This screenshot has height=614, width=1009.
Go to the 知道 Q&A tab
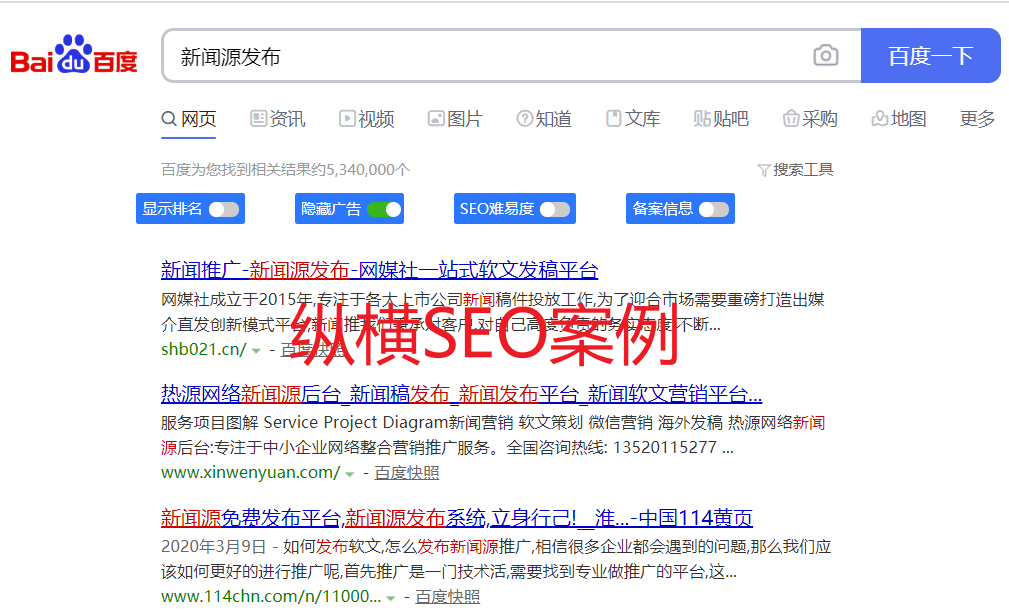click(544, 119)
